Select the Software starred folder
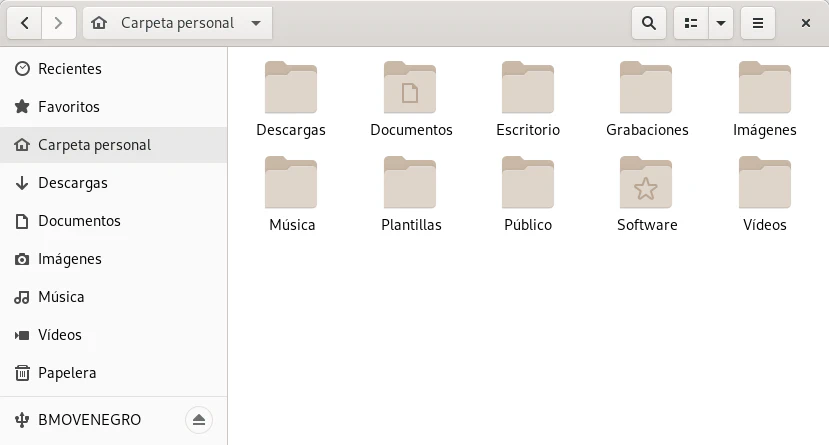Screen dimensions: 829x445 (646, 183)
